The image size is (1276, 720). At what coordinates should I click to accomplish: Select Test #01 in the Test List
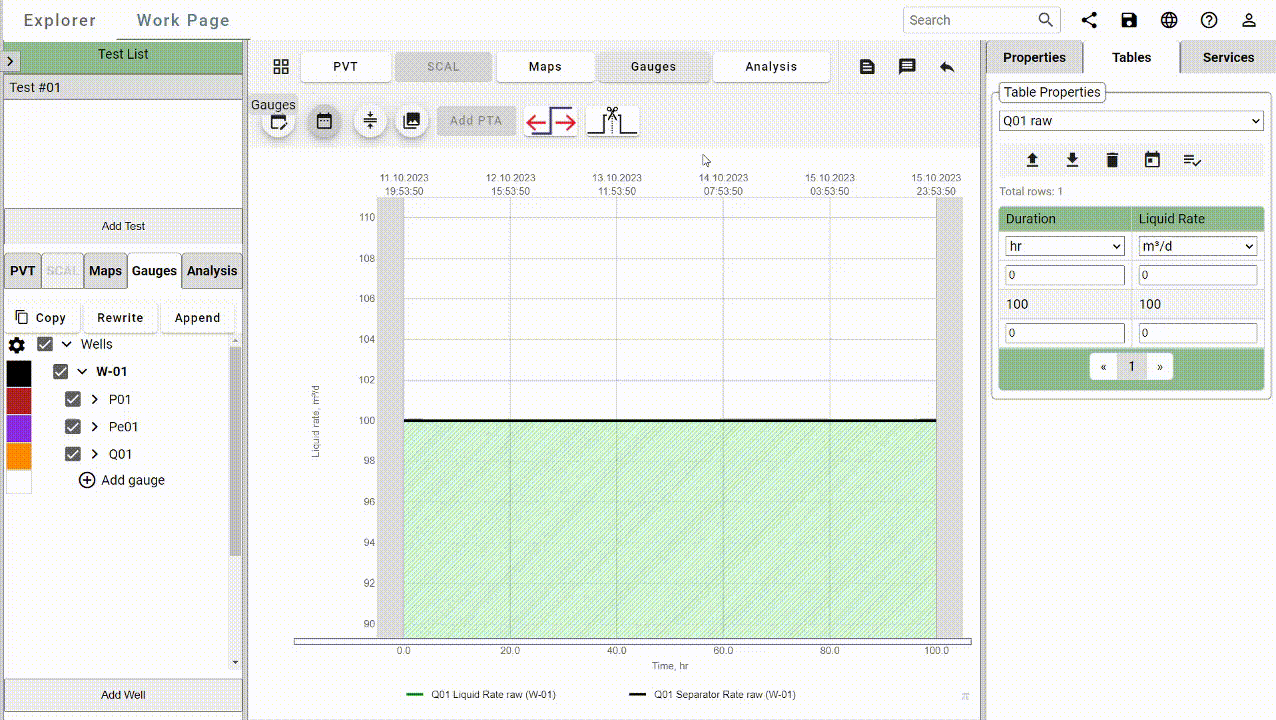(123, 87)
